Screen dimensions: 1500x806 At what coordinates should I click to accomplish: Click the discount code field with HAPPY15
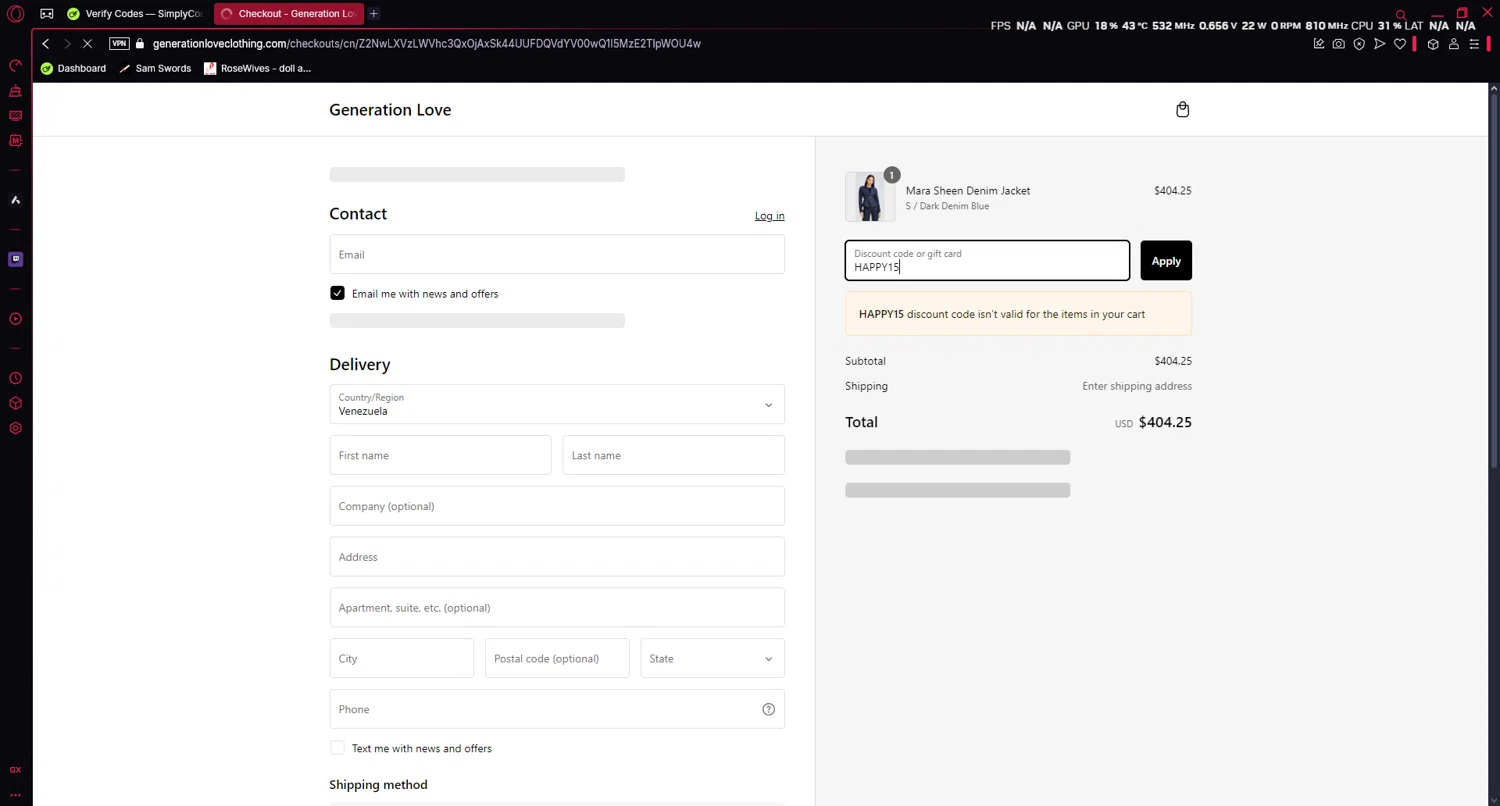pos(987,261)
